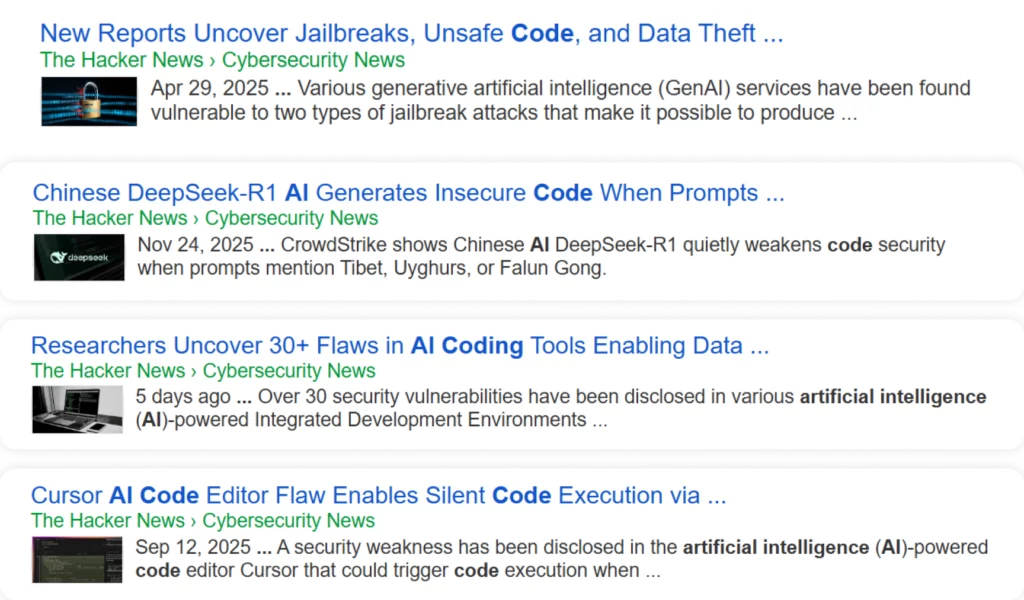
Task: Click the CrowdStrike snippet dated Nov 24, 2025
Action: 540,256
